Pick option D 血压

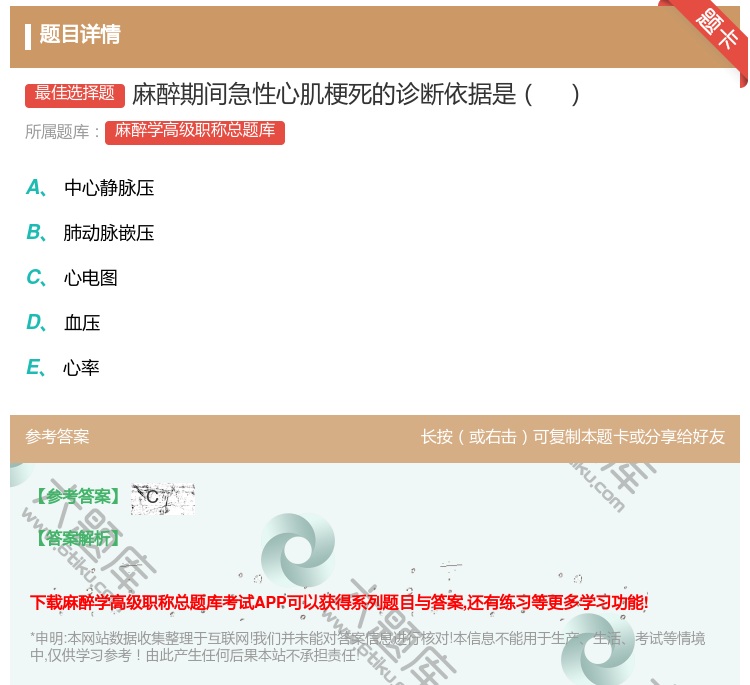[63, 322]
